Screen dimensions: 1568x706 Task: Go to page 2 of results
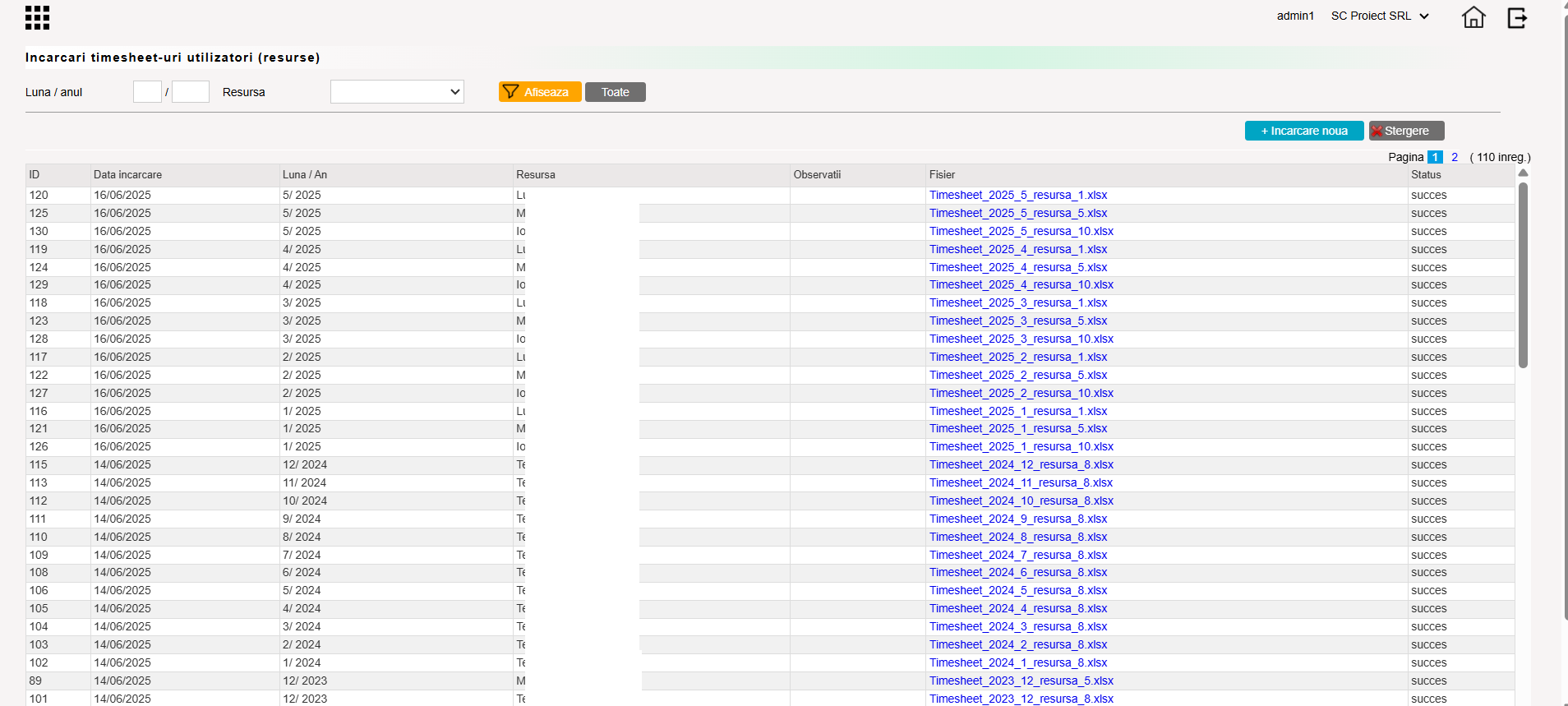[1455, 157]
